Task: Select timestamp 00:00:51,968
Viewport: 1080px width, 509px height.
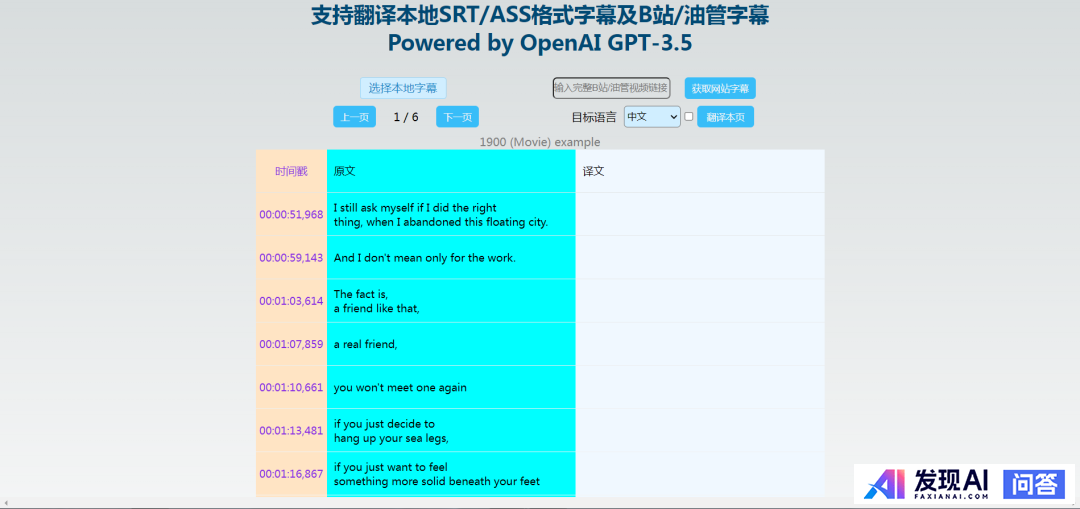Action: tap(291, 214)
